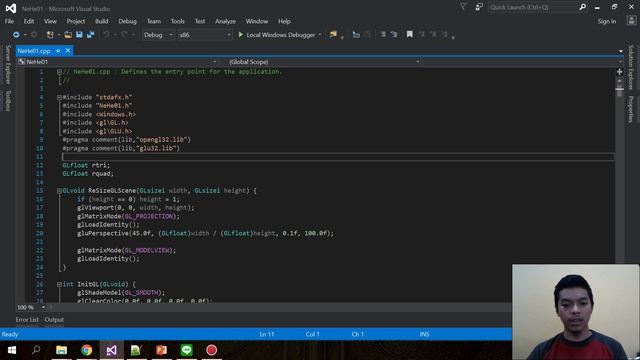Screen dimensions: 640x360
Task: Click the Visual Studio logo in title bar
Action: [x=11, y=8]
